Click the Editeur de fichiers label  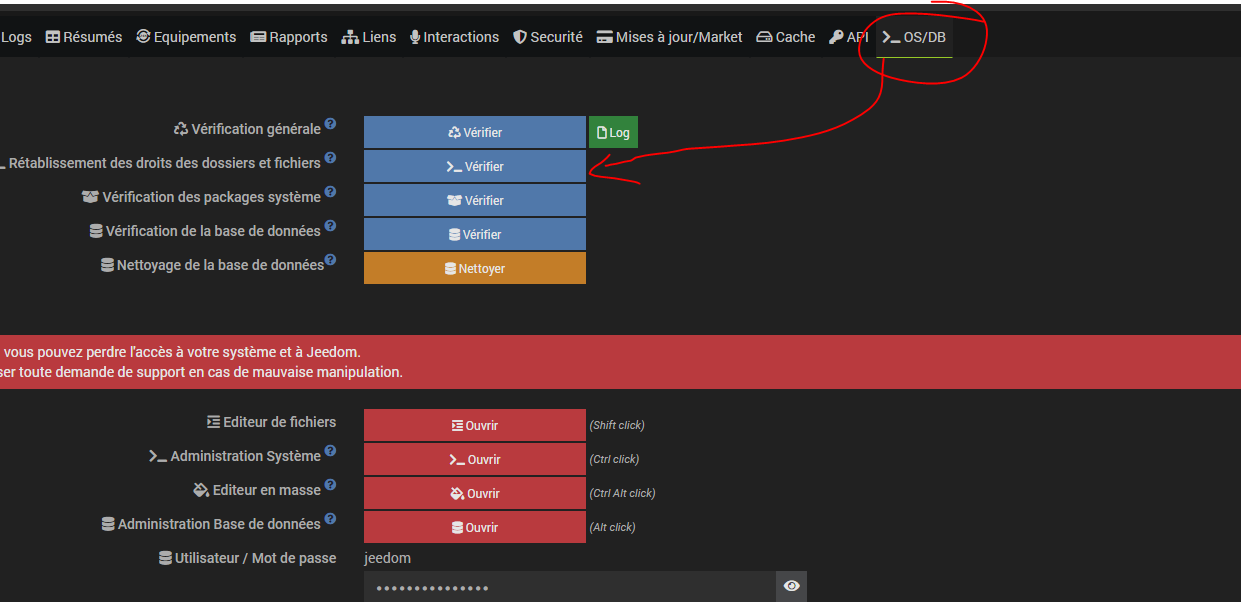[280, 422]
